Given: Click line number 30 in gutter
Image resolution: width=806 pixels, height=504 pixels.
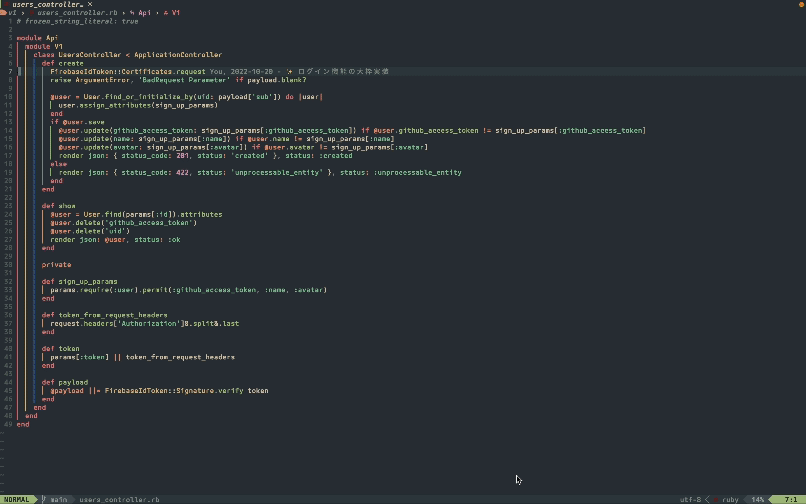Looking at the screenshot, I should click(8, 265).
